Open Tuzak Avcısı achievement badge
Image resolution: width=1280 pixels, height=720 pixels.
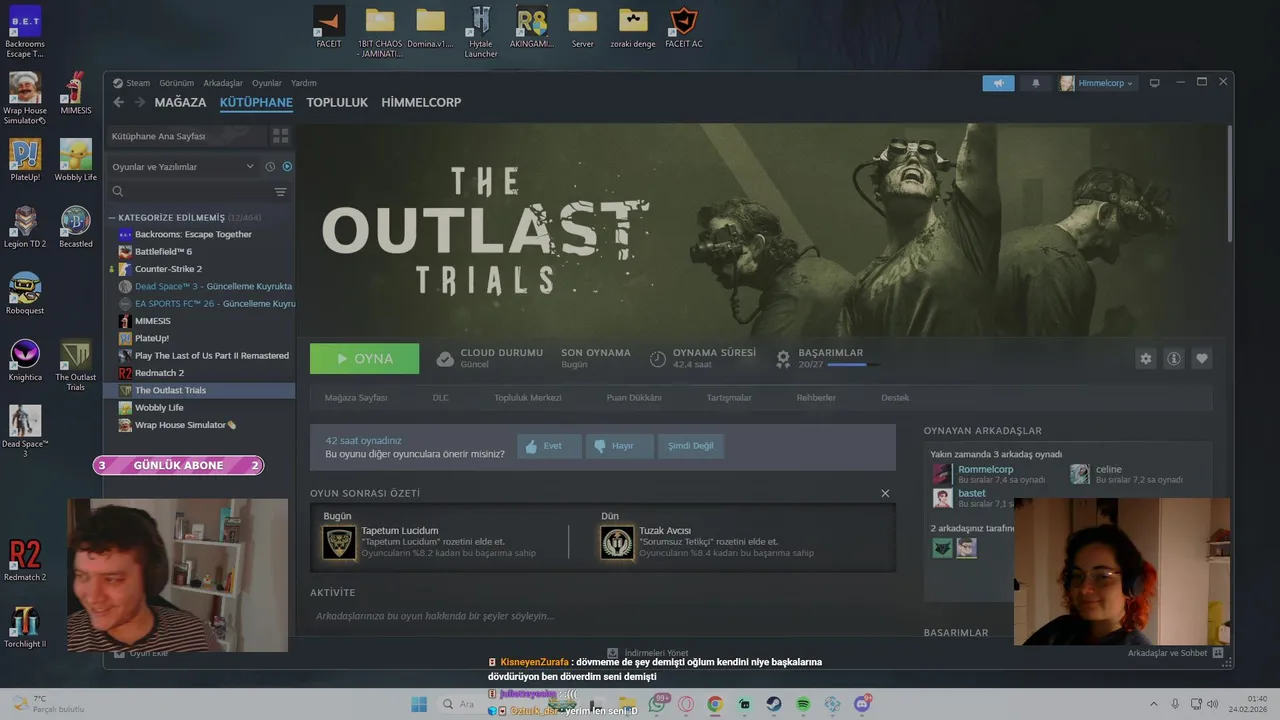(617, 542)
